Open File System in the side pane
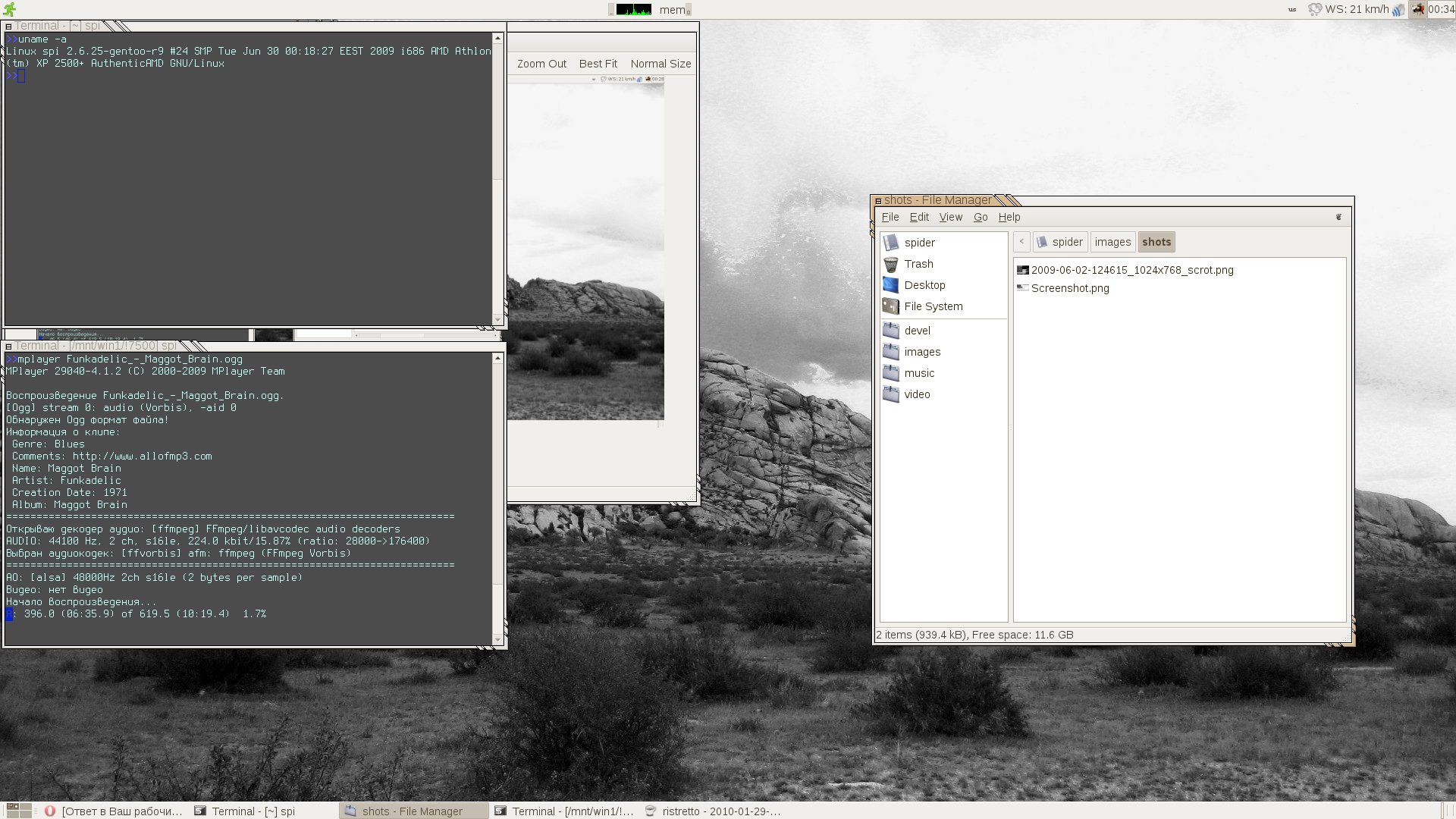The image size is (1456, 819). (943, 306)
